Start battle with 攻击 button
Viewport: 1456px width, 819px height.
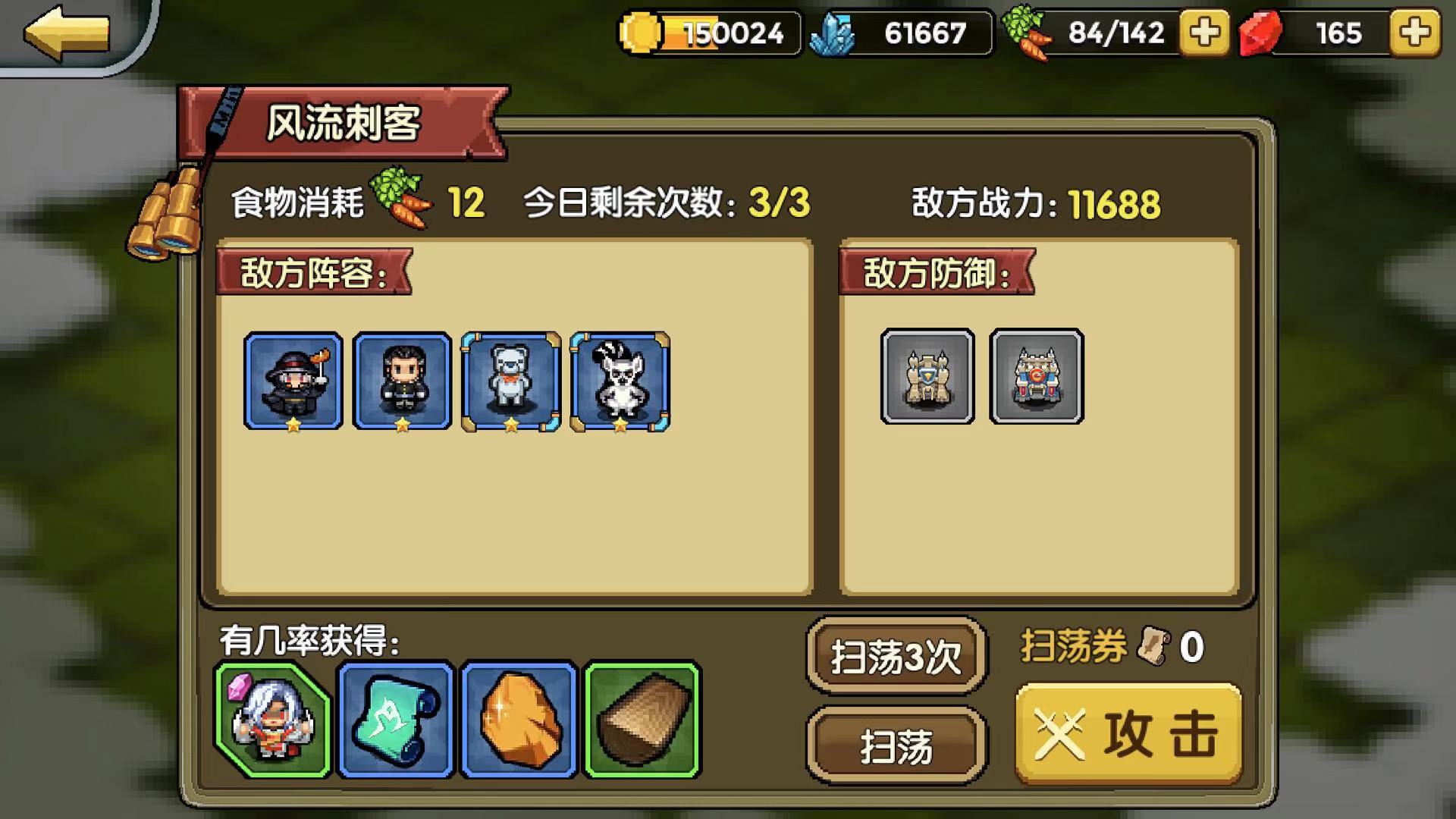point(1128,734)
